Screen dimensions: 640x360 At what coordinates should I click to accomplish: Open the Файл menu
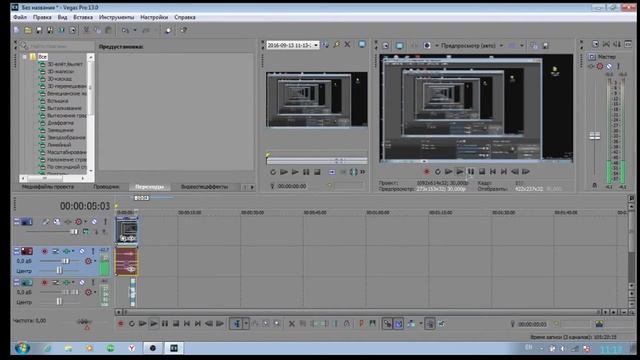[20, 18]
